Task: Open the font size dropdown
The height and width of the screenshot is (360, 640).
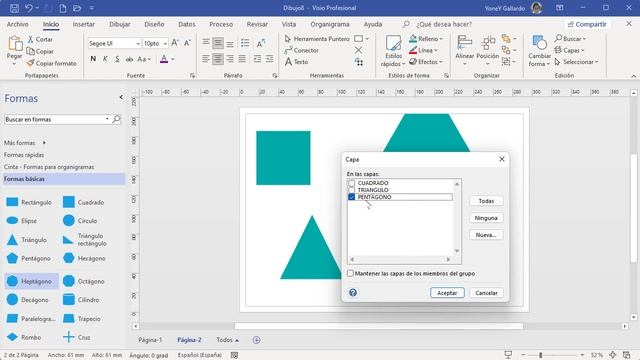Action: pyautogui.click(x=165, y=43)
